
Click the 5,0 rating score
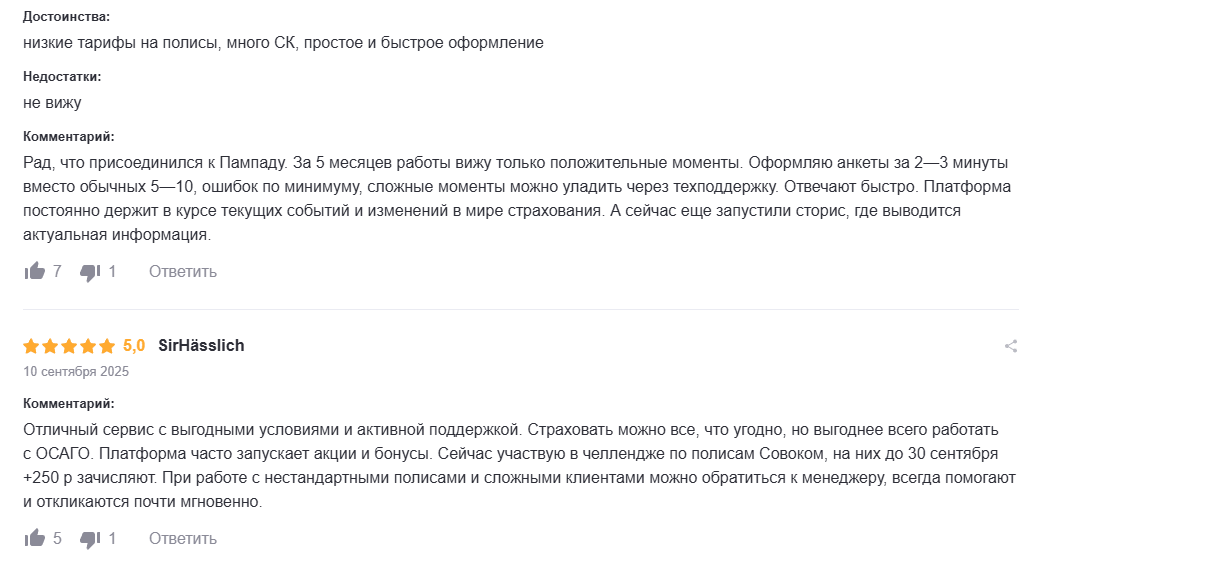click(x=134, y=345)
